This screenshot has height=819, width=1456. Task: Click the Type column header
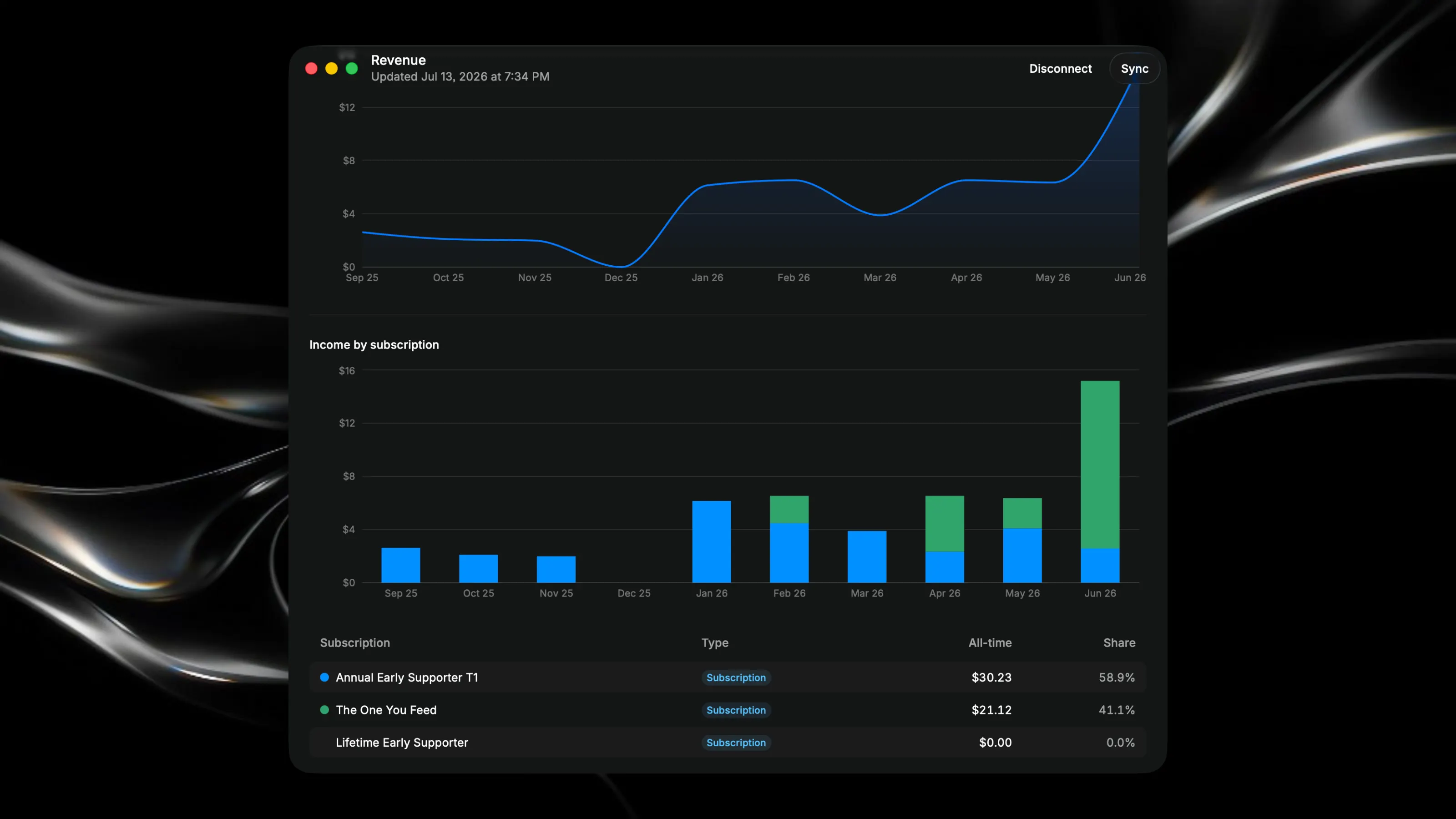coord(715,643)
